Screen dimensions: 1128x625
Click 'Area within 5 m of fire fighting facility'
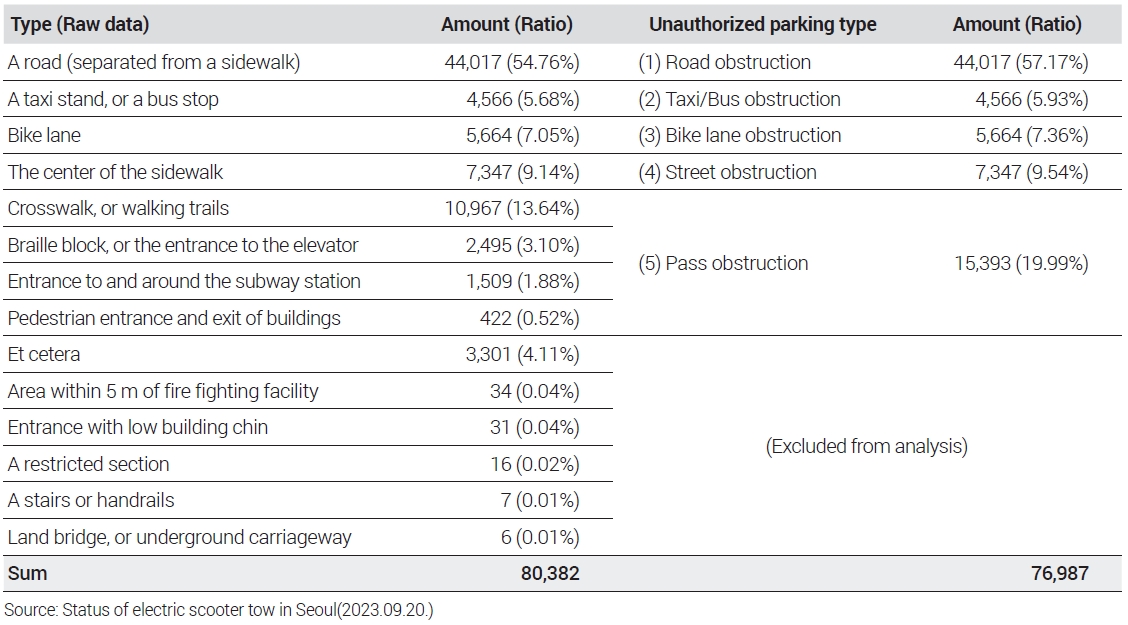[162, 391]
